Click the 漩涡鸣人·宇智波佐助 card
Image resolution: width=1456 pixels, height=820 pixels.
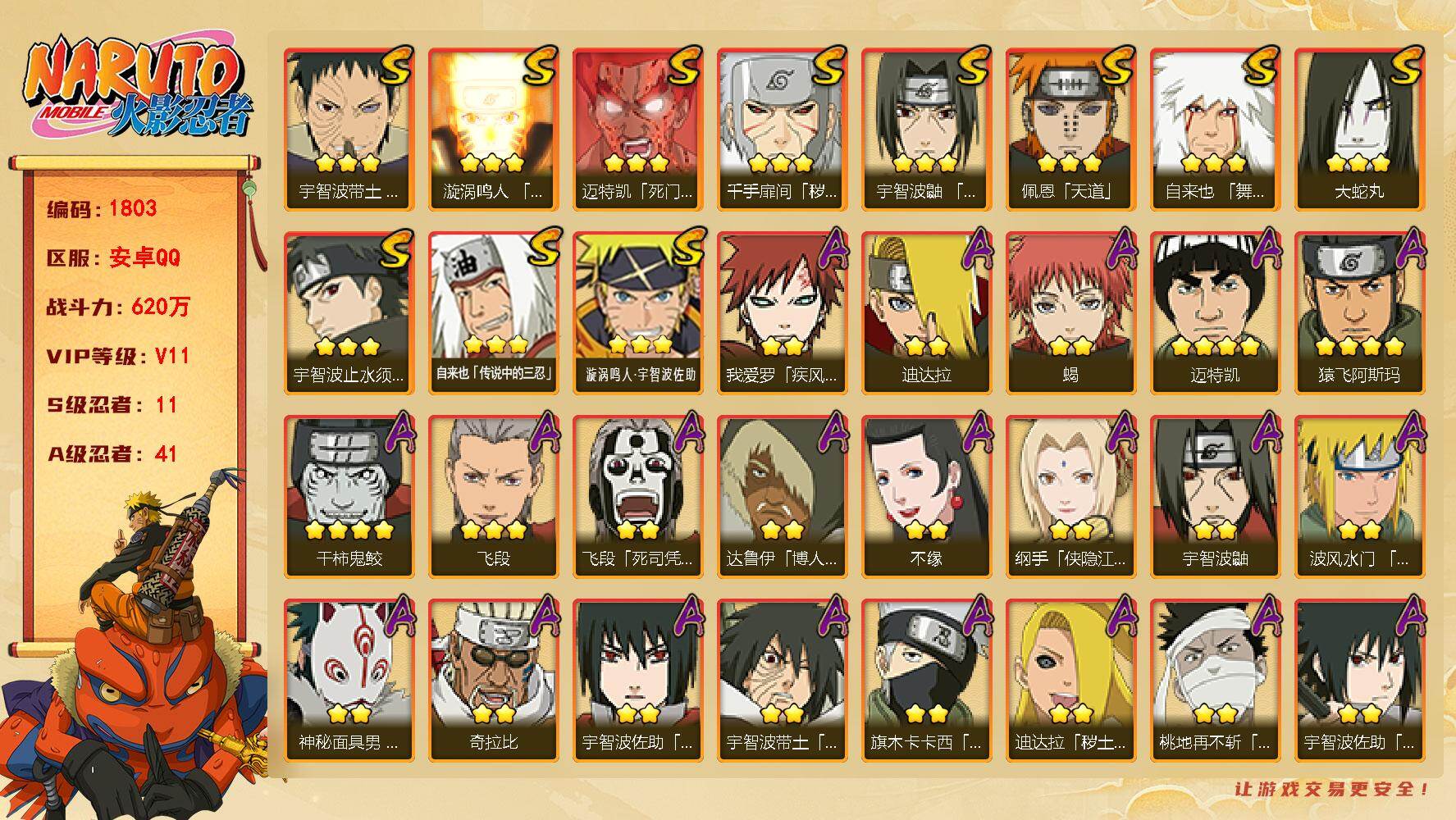click(x=637, y=312)
